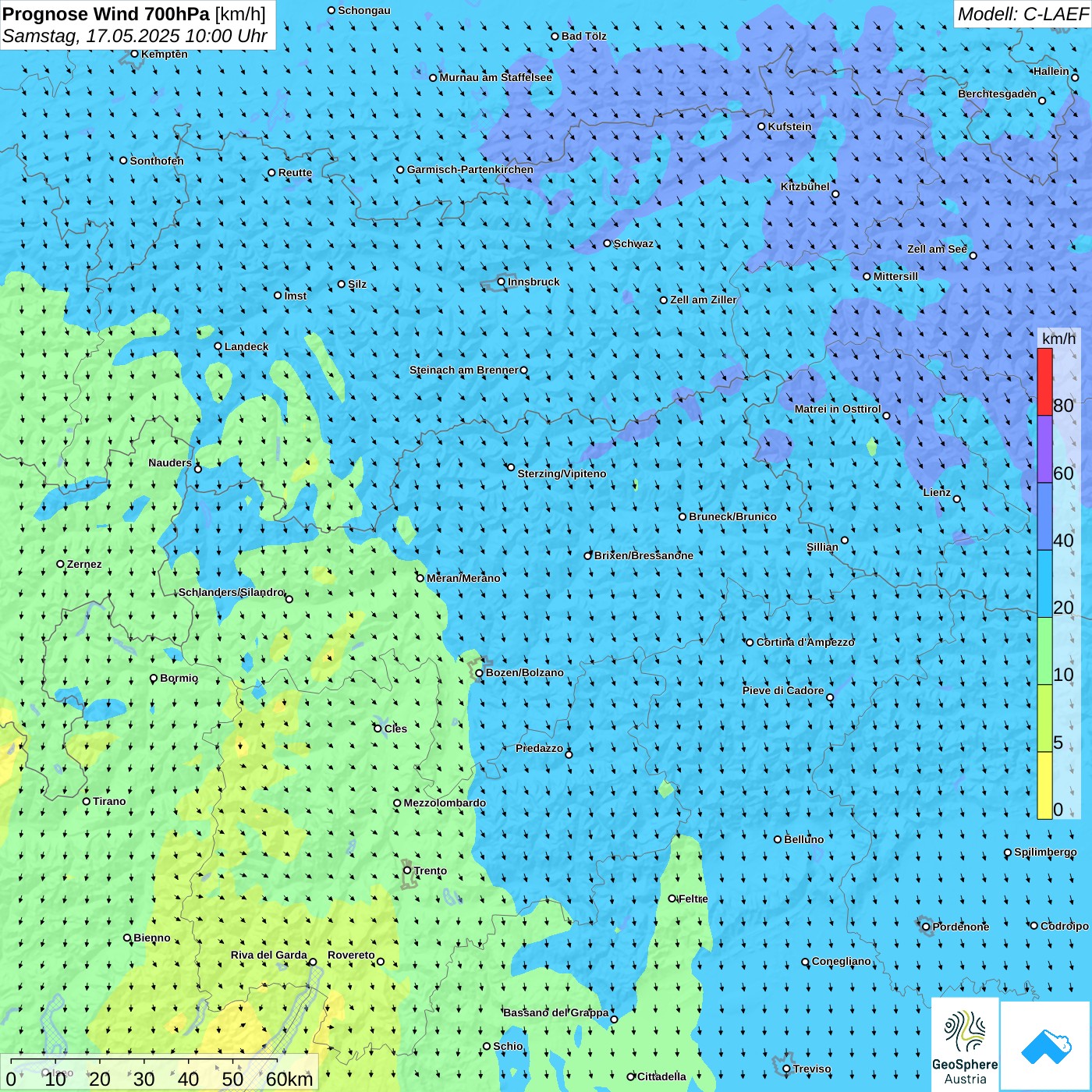Click the Kitzbühel label
The width and height of the screenshot is (1092, 1092).
pyautogui.click(x=805, y=186)
